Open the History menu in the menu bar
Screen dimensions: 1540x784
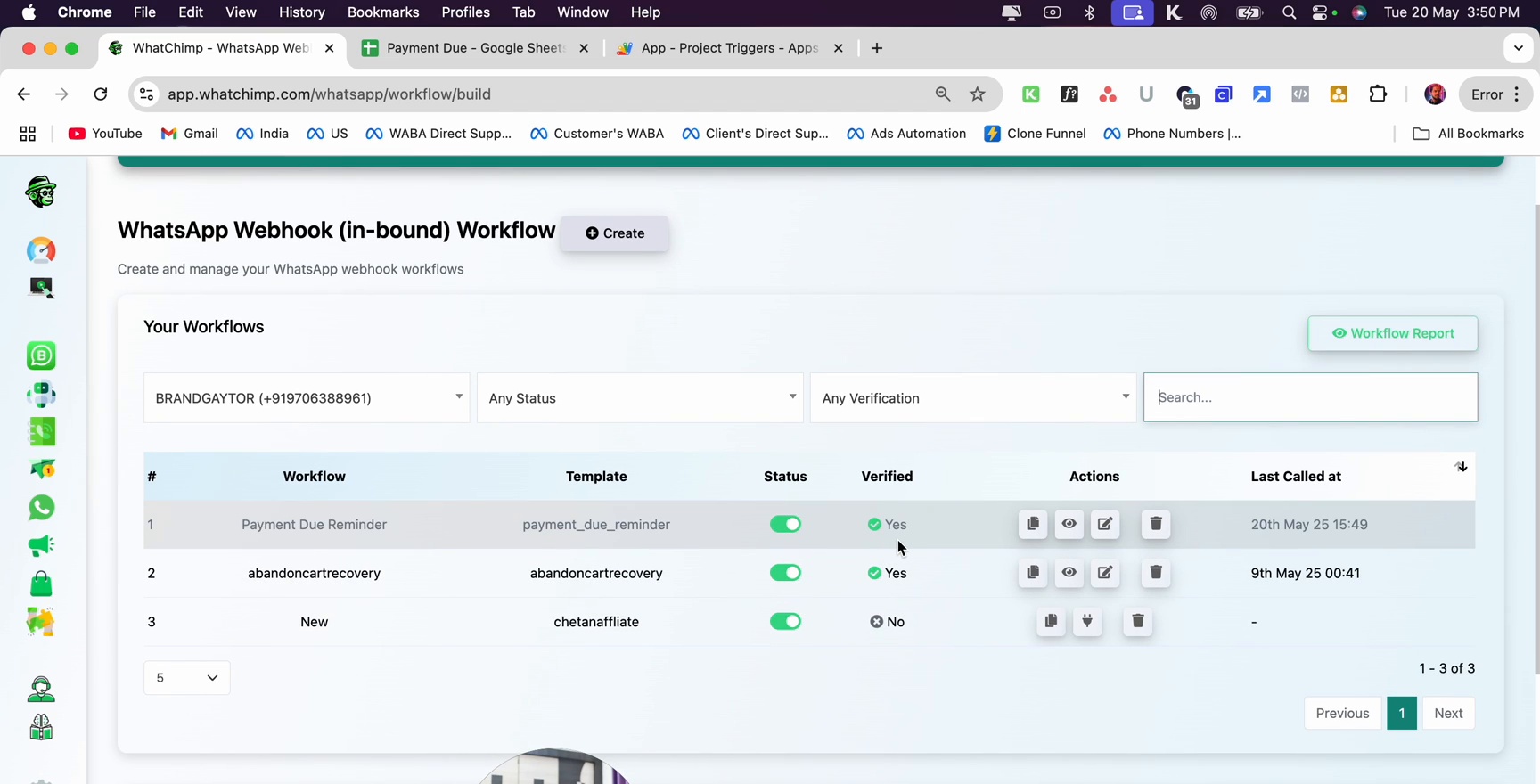pyautogui.click(x=301, y=12)
